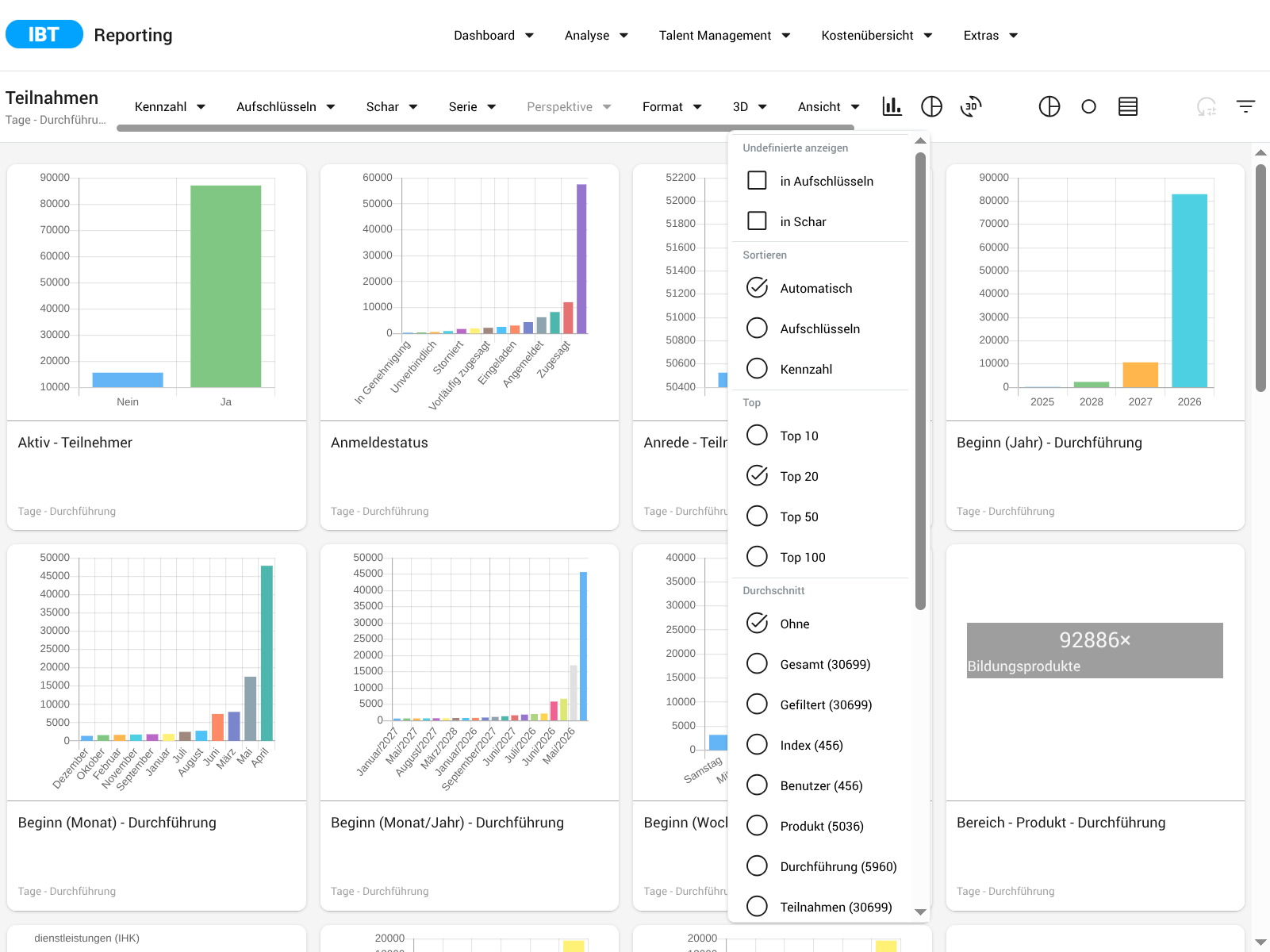Viewport: 1270px width, 952px height.
Task: Open the Format dropdown
Action: 672,107
